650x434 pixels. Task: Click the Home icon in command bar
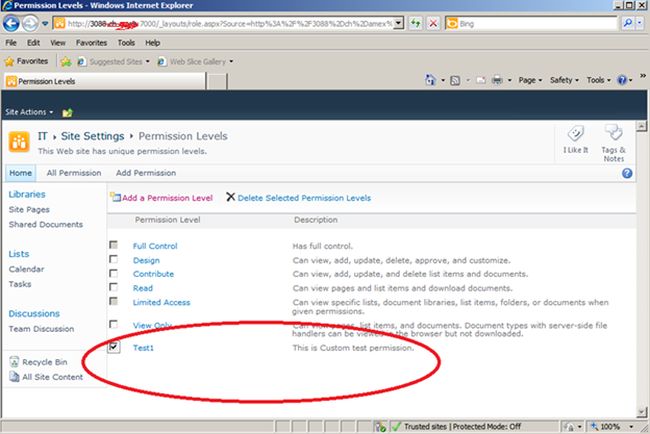[431, 80]
